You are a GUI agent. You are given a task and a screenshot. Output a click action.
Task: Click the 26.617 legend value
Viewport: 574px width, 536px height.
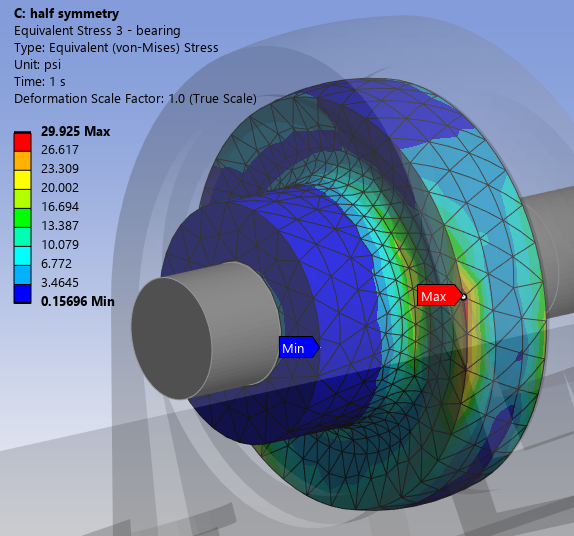point(60,149)
